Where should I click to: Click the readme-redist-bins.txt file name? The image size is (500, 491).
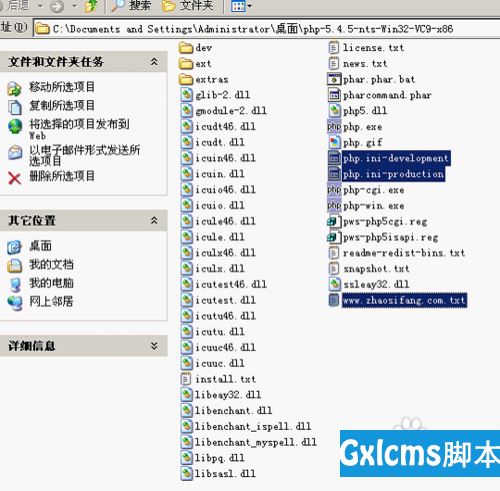pyautogui.click(x=404, y=253)
